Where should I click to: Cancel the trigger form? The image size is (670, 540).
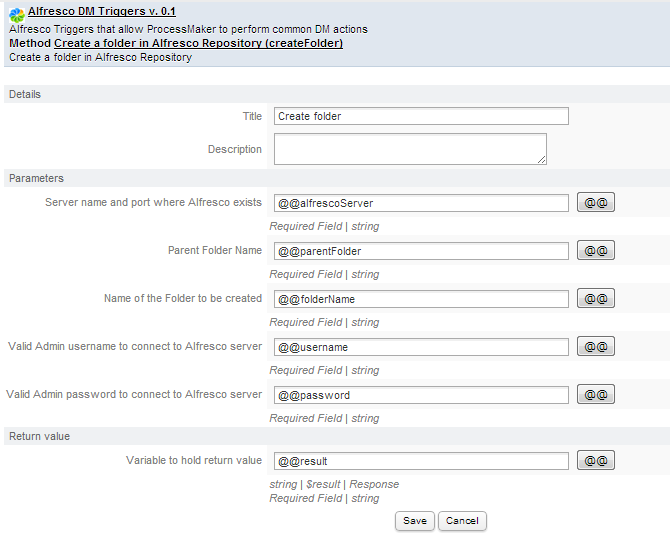pyautogui.click(x=462, y=521)
